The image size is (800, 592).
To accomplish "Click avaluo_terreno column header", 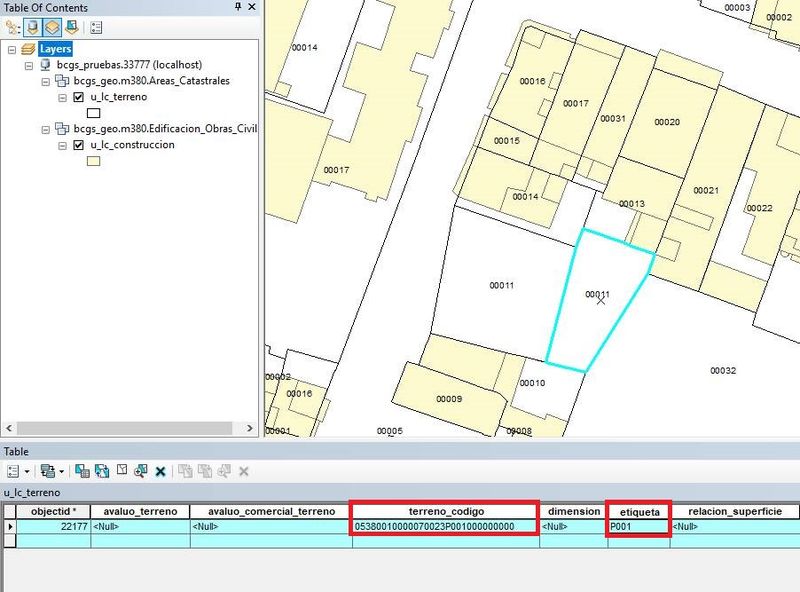I will [x=140, y=511].
